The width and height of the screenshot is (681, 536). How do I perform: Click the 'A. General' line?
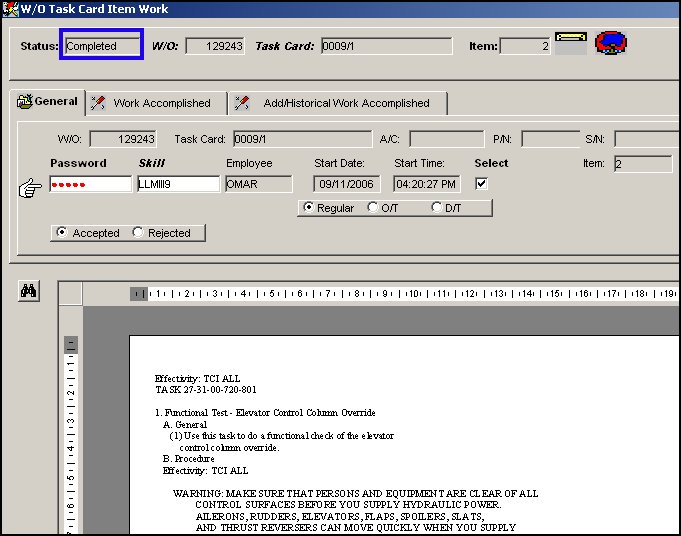tap(185, 424)
